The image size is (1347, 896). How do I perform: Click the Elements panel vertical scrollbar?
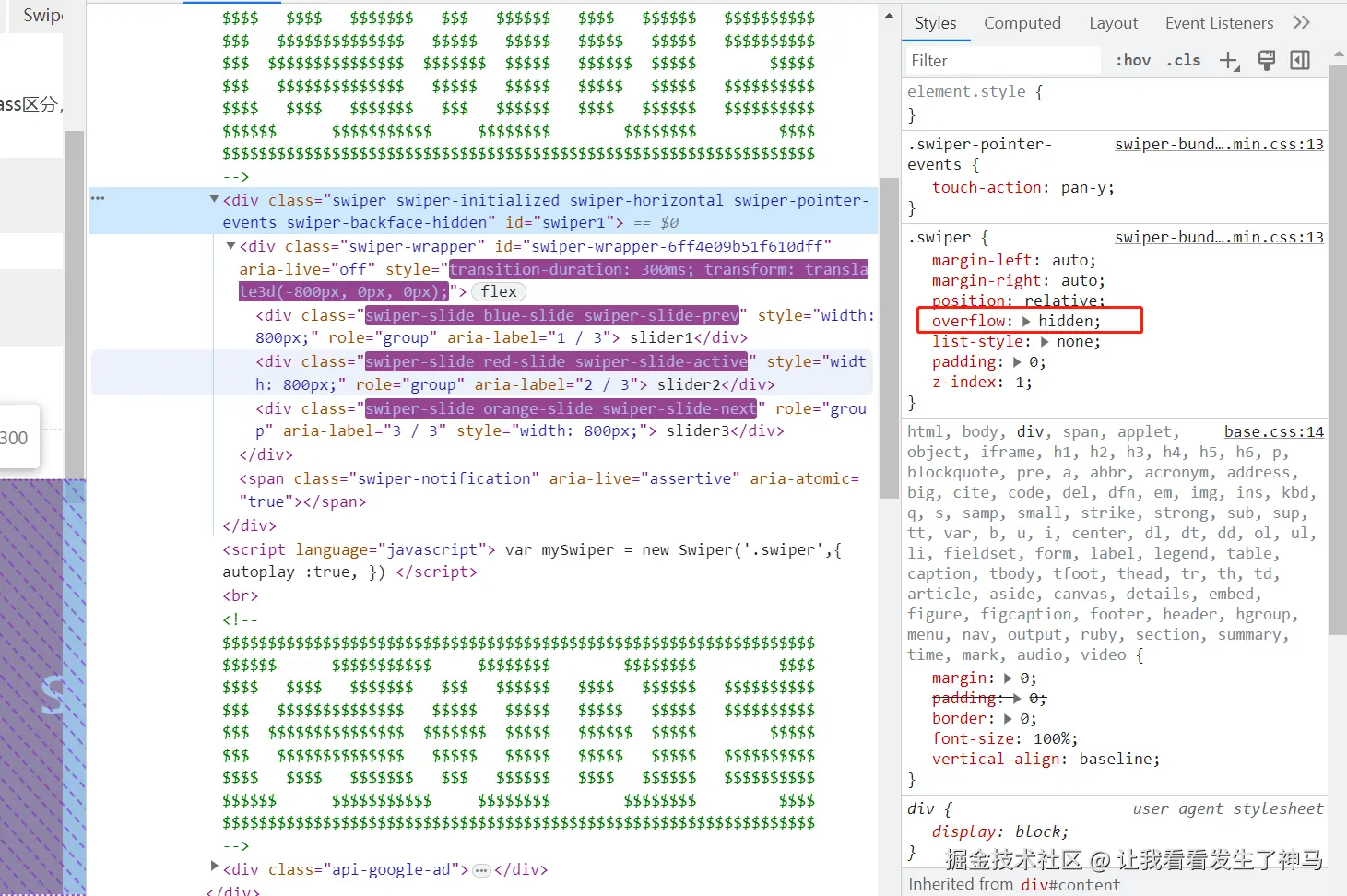coord(889,336)
